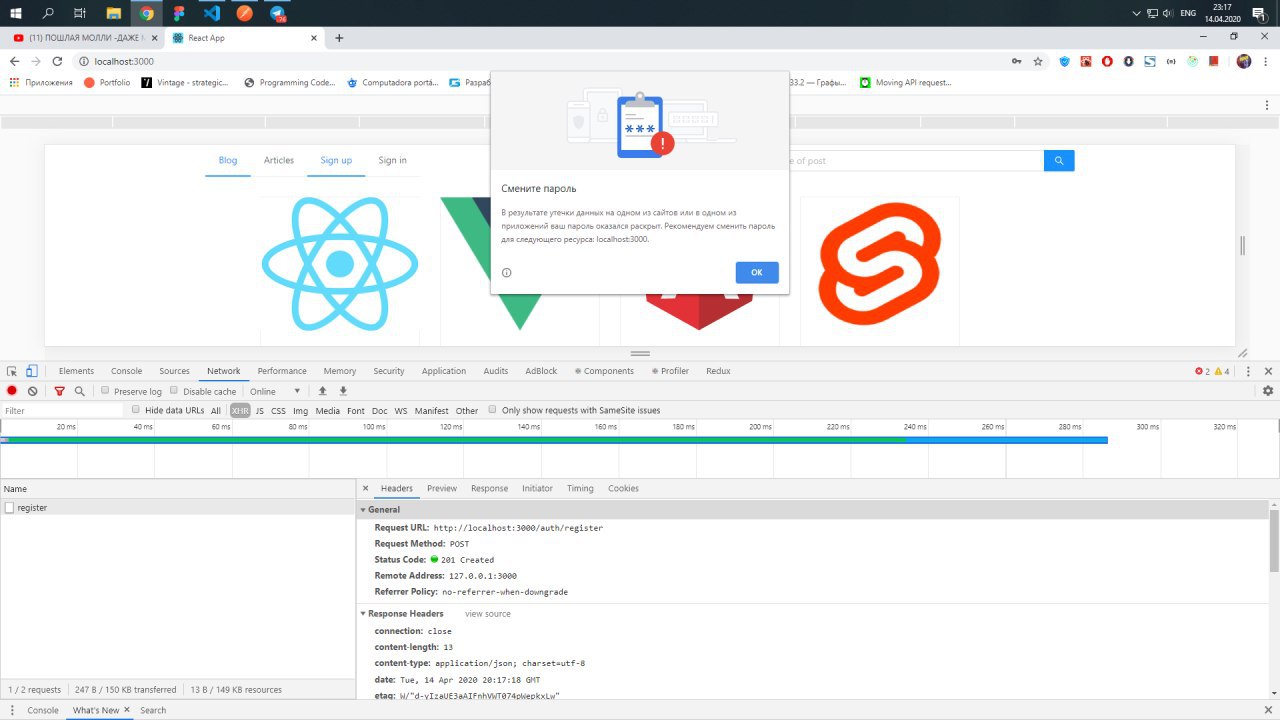Check Only show requests with SameSite issues

[492, 410]
